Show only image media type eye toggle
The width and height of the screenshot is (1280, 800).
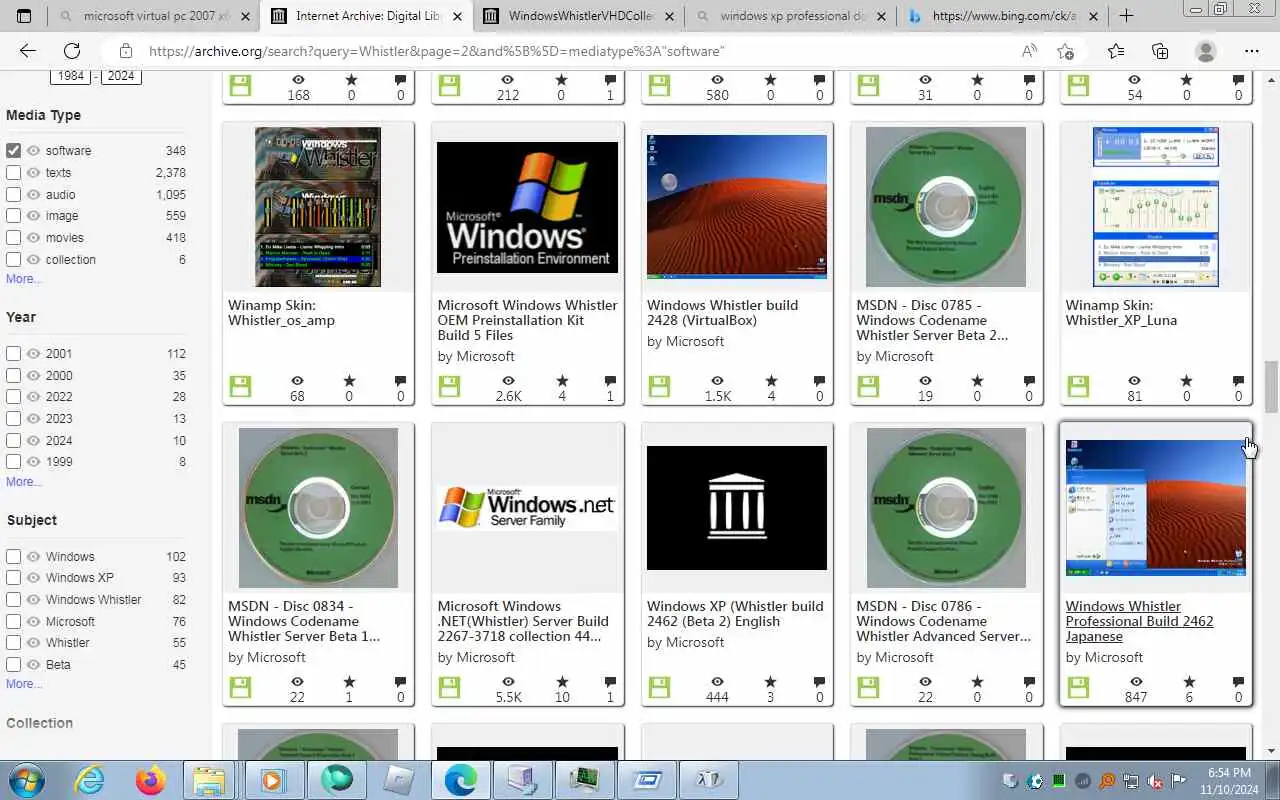point(33,215)
